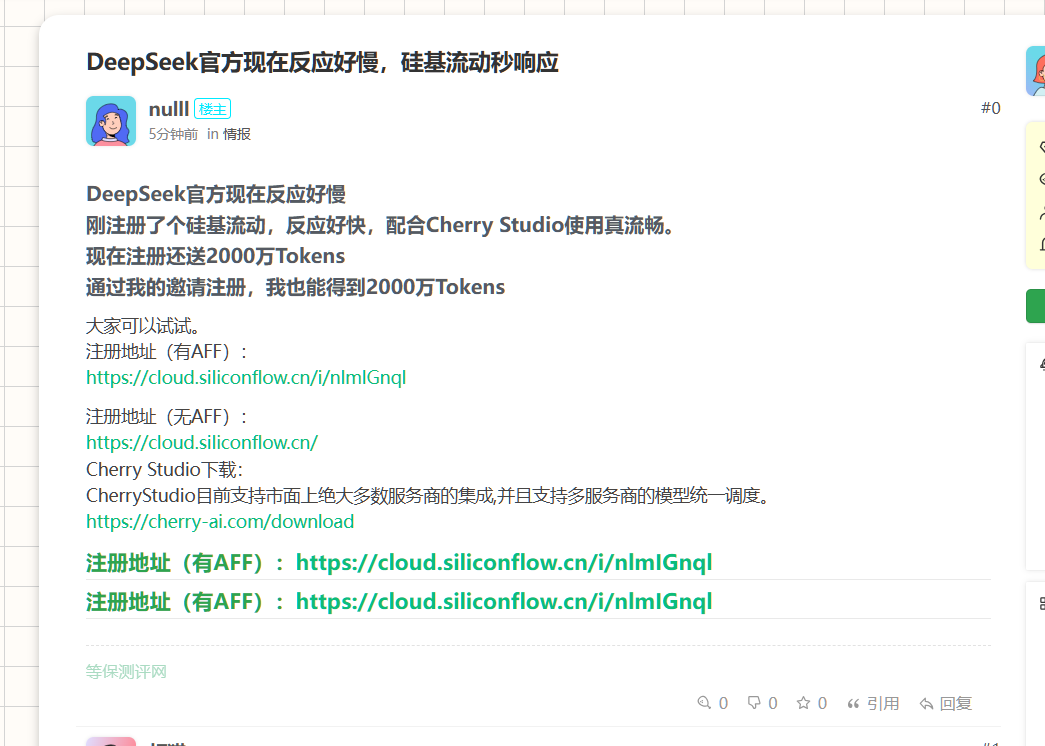The width and height of the screenshot is (1045, 746).
Task: Click the 引用 quote button
Action: pos(873,703)
